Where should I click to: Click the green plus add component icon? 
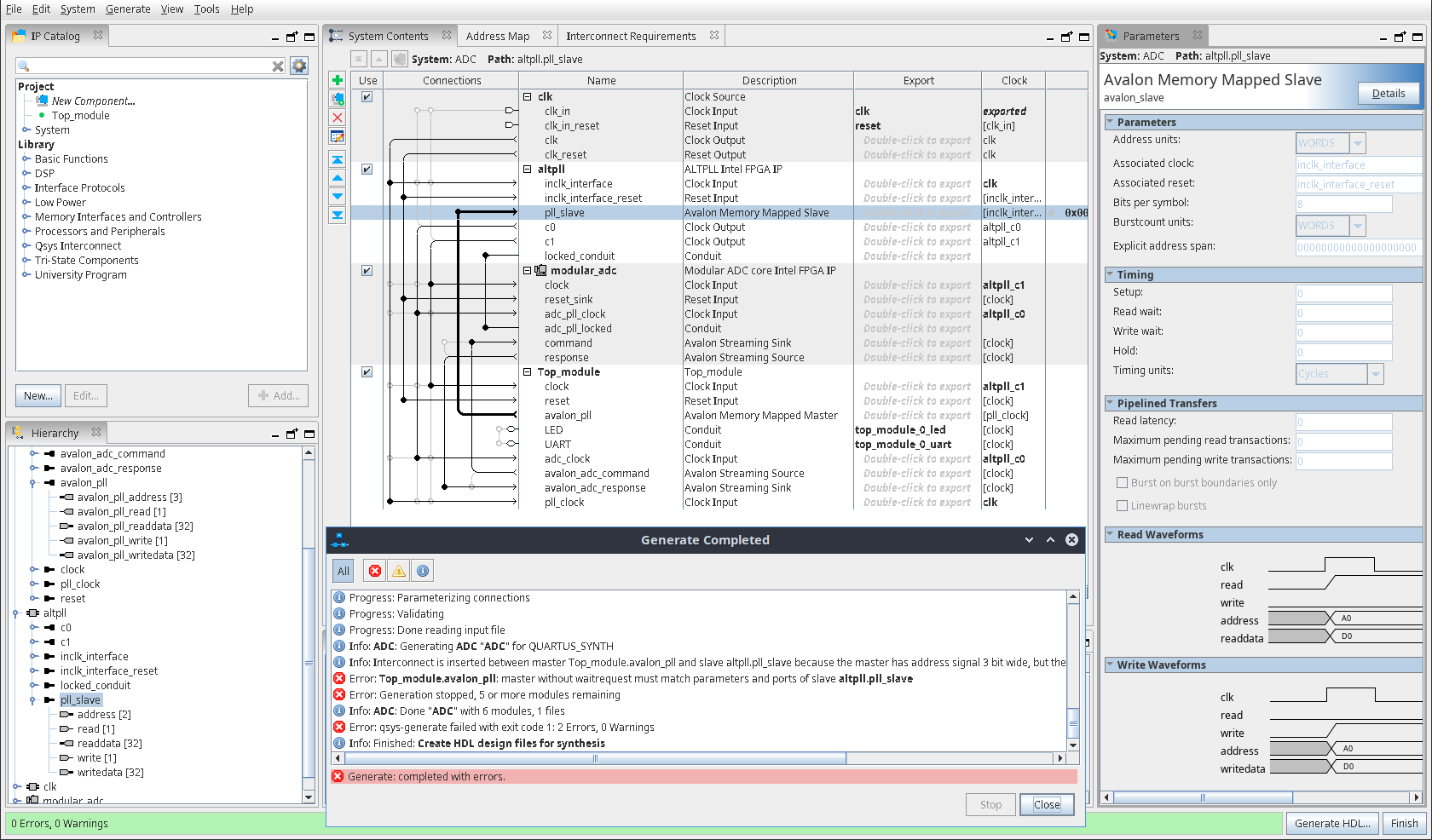pos(338,80)
